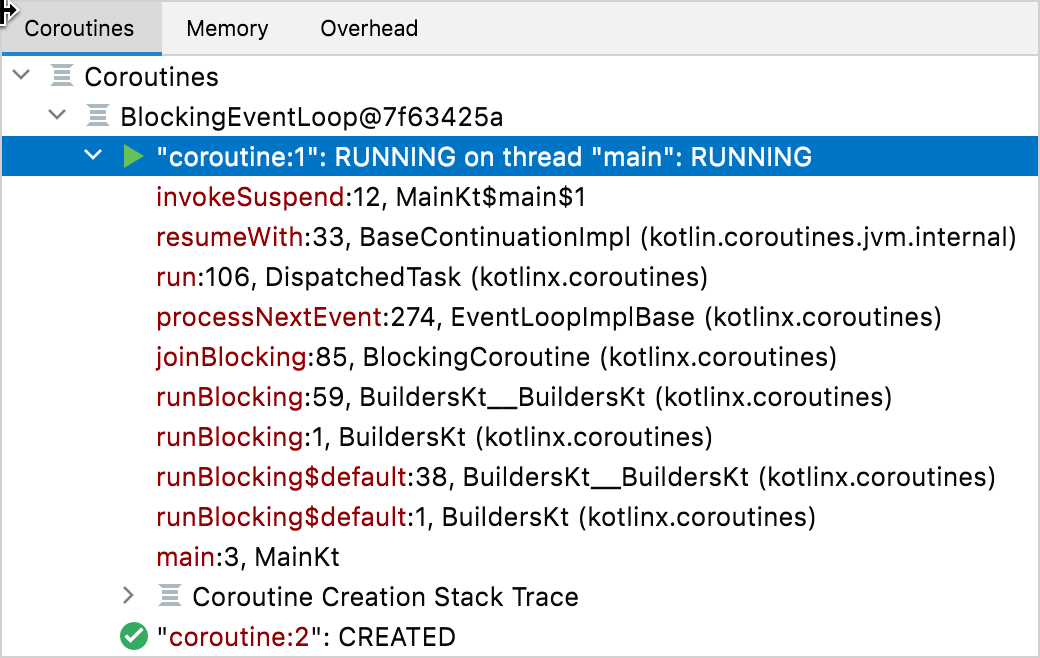1040x658 pixels.
Task: Collapse the coroutine:1 RUNNING entry
Action: pos(93,156)
